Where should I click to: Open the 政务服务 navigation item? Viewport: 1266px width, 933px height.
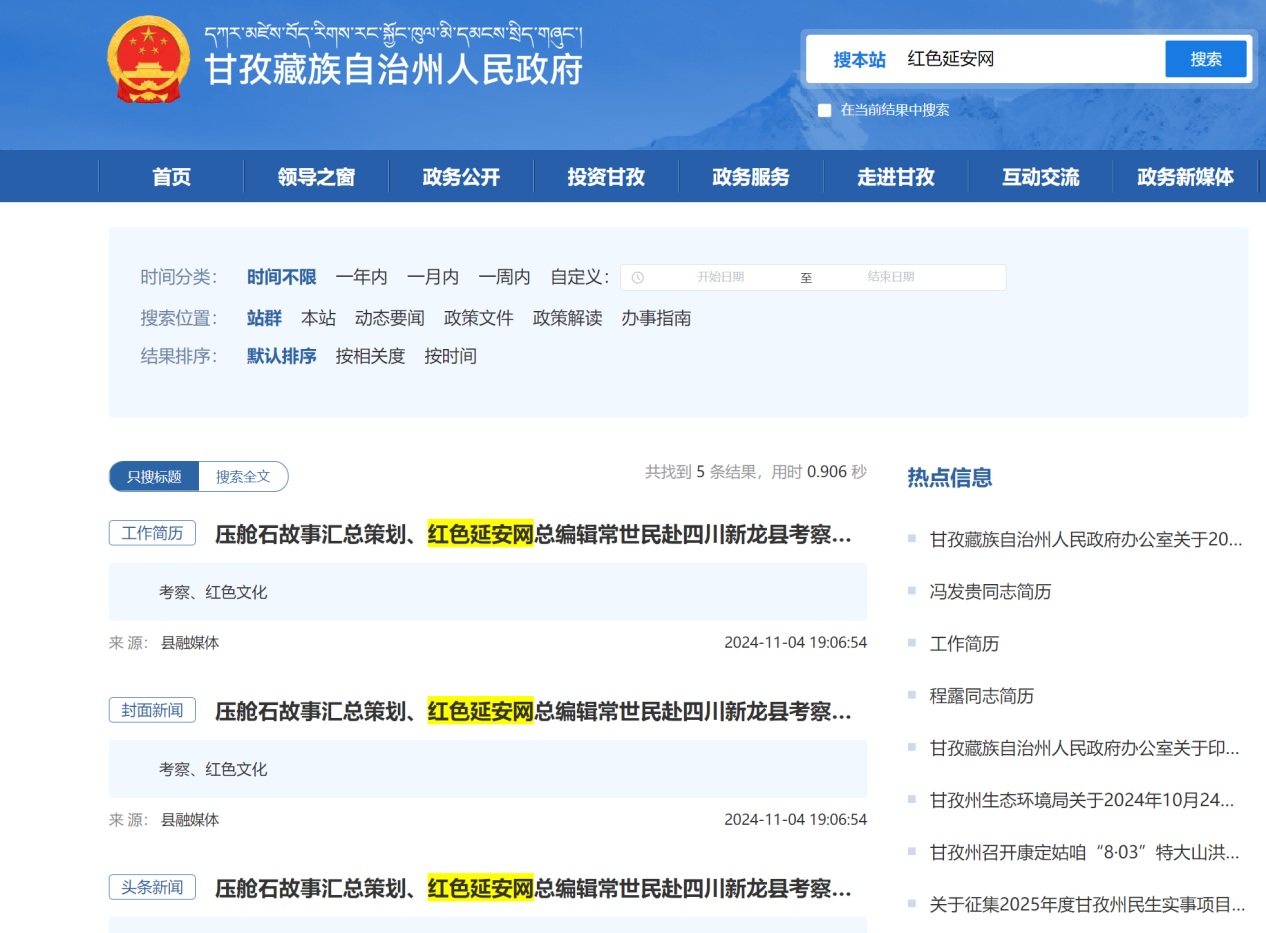pyautogui.click(x=751, y=177)
